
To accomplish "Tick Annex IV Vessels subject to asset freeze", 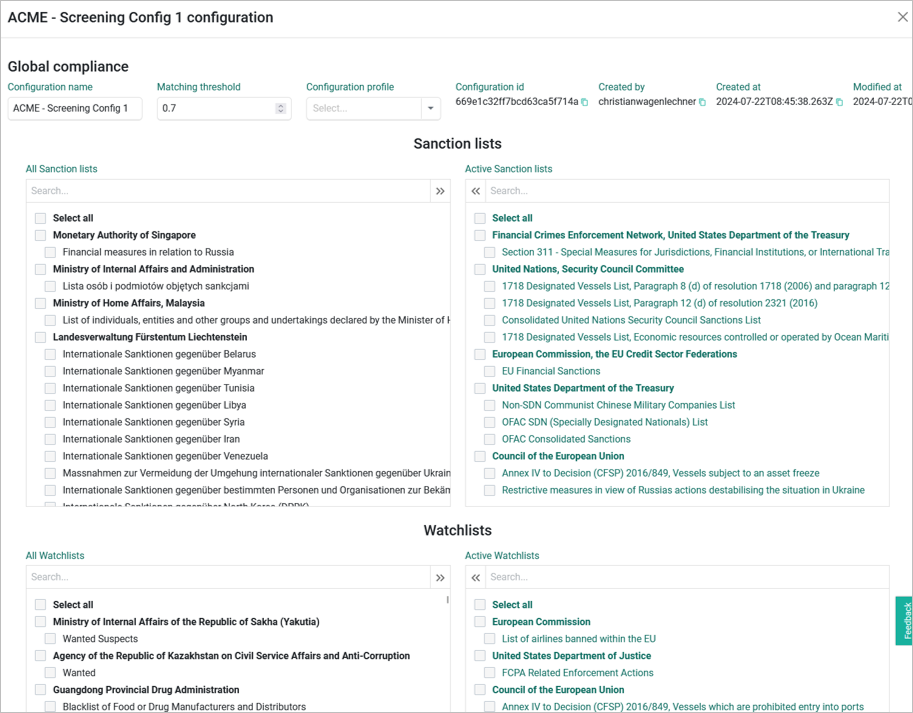I will [x=490, y=473].
